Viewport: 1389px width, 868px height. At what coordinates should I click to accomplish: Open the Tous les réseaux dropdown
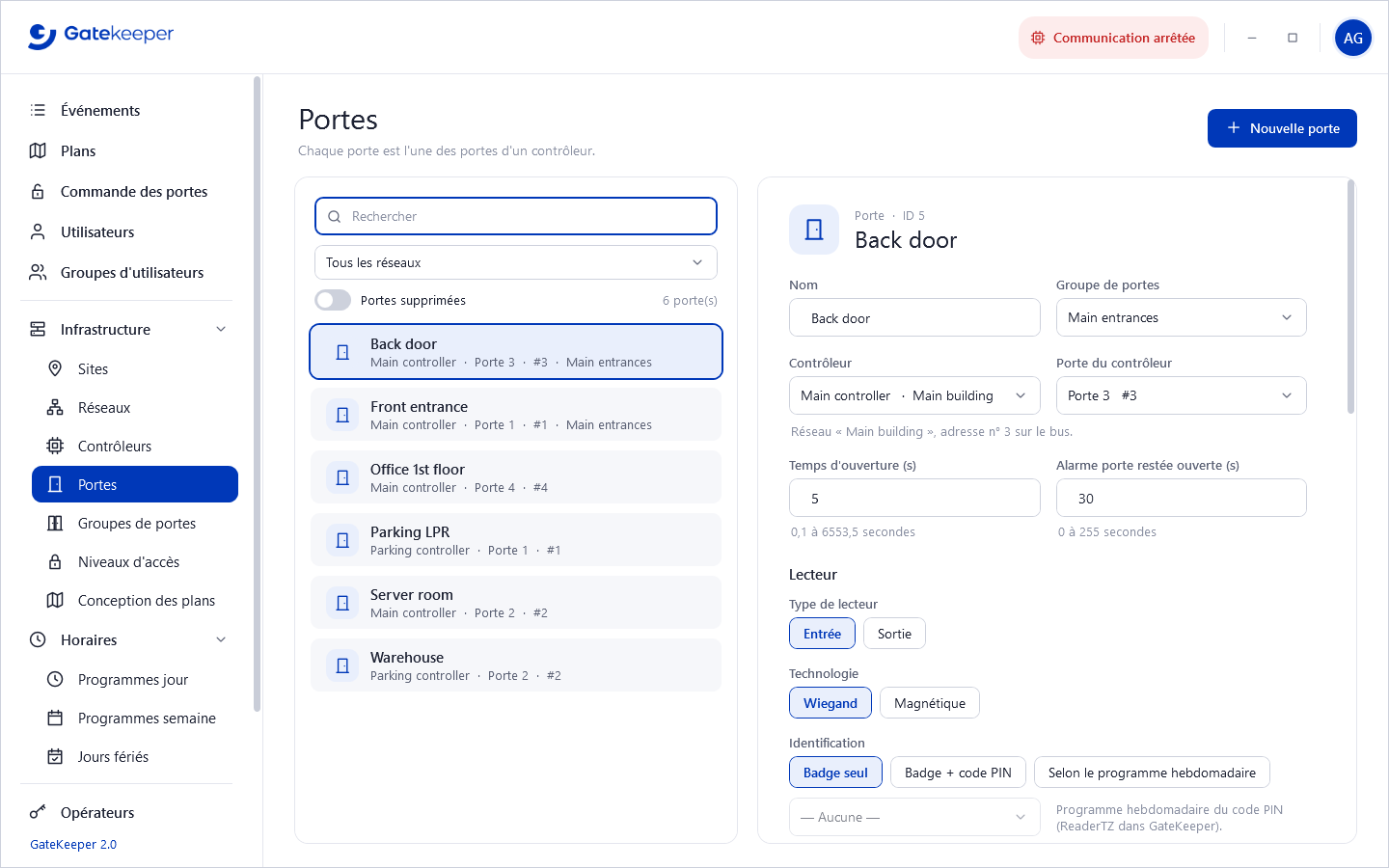pos(516,262)
